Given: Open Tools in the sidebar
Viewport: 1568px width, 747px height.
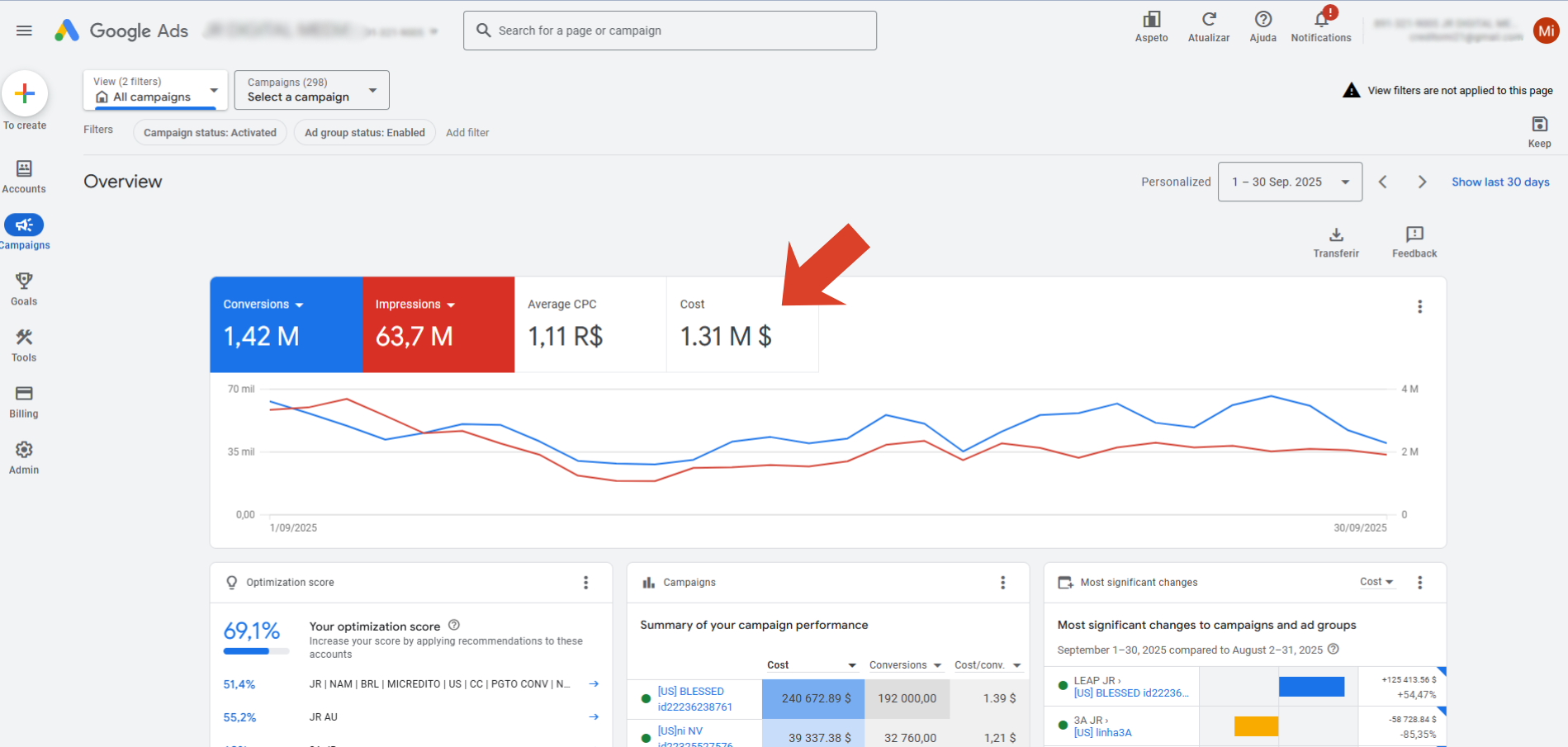Looking at the screenshot, I should pos(24,345).
